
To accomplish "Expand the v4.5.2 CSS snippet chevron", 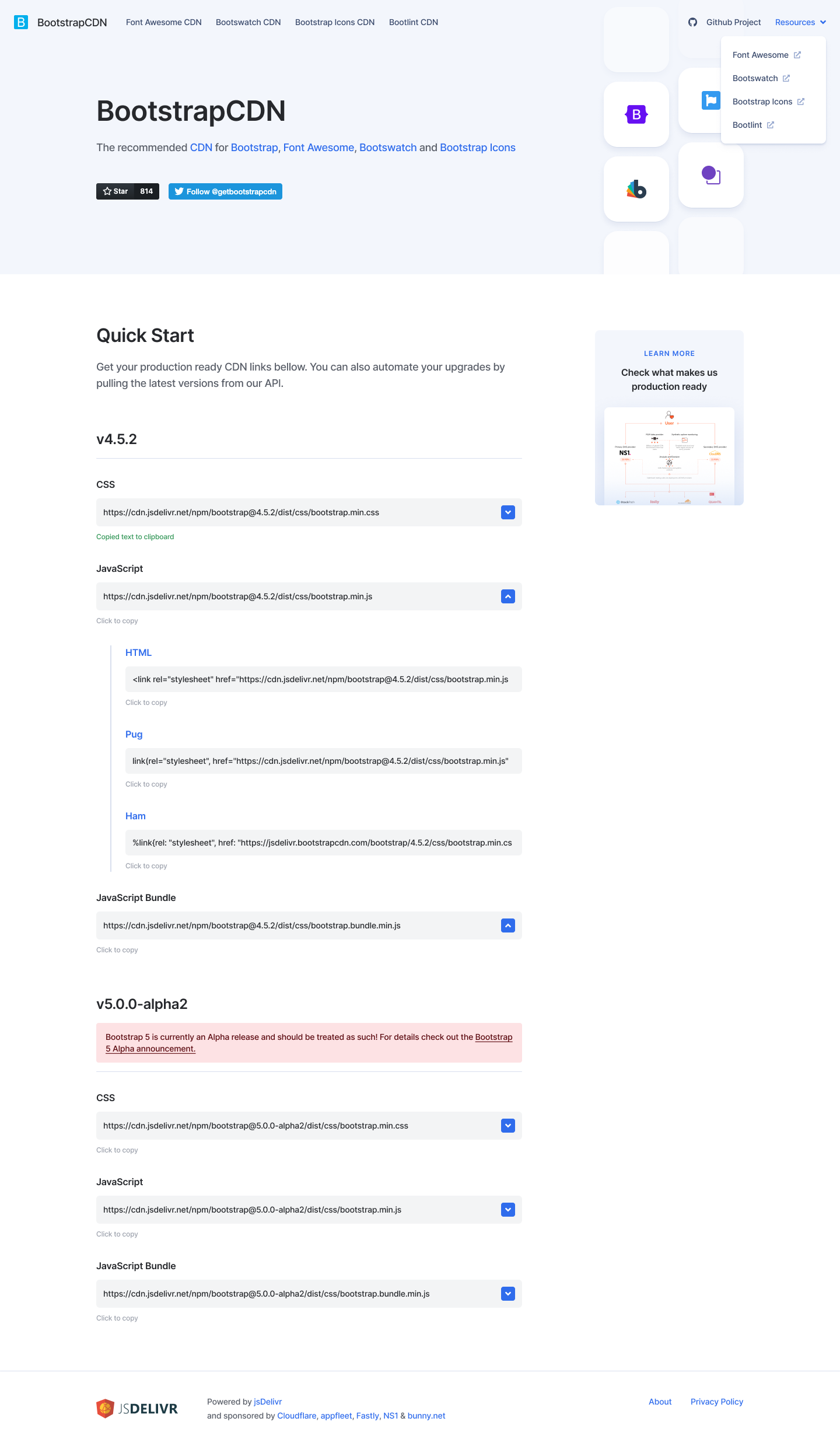I will pyautogui.click(x=507, y=512).
